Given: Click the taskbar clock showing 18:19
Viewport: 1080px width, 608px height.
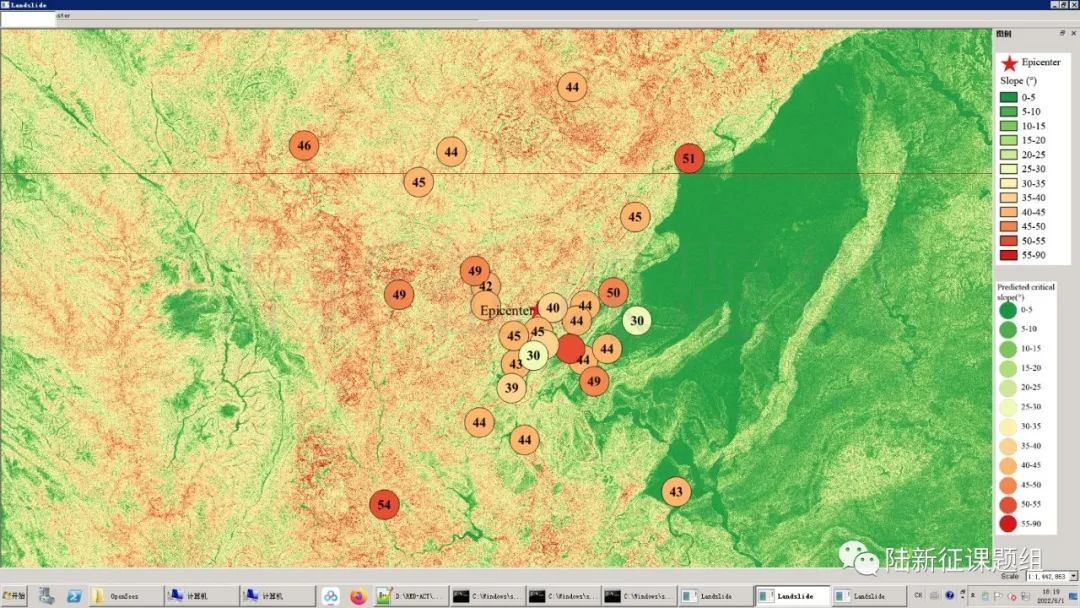Looking at the screenshot, I should (x=1049, y=595).
